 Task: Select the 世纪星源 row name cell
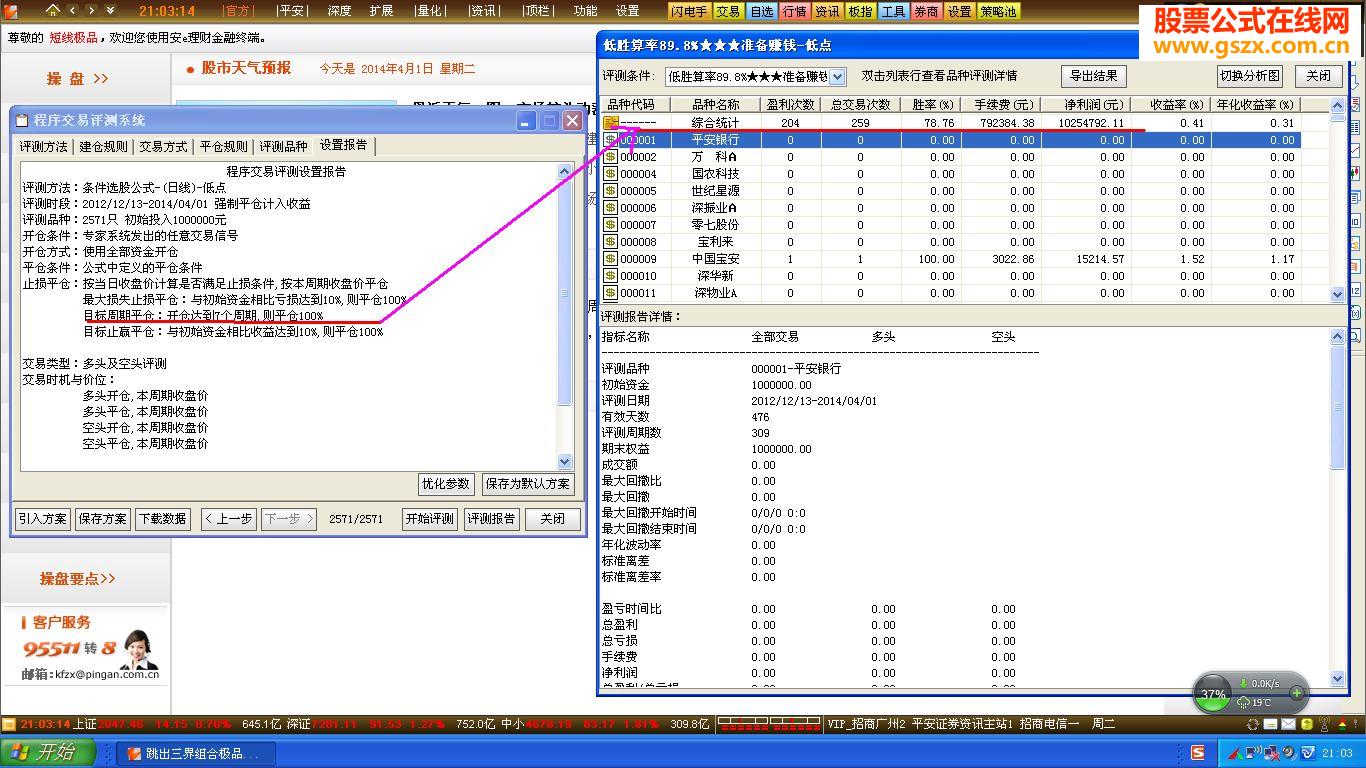[716, 191]
